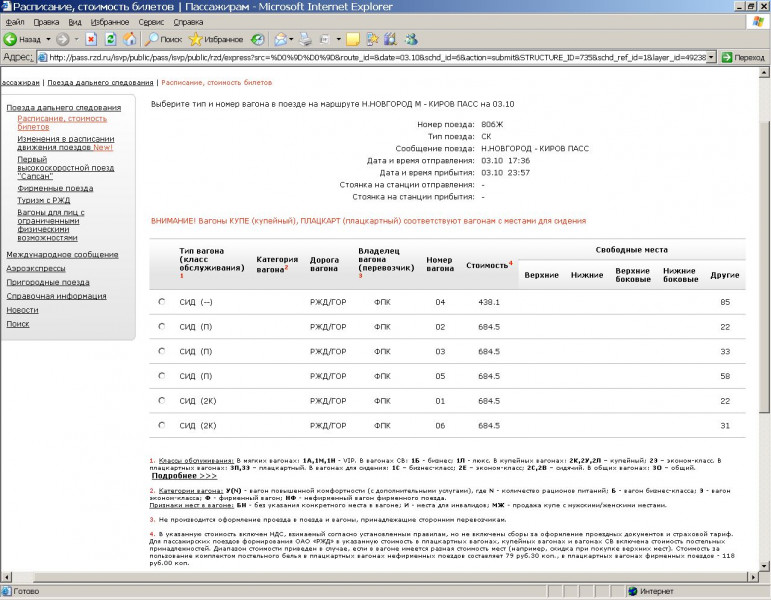
Task: Click into the address URL field
Action: pyautogui.click(x=377, y=58)
